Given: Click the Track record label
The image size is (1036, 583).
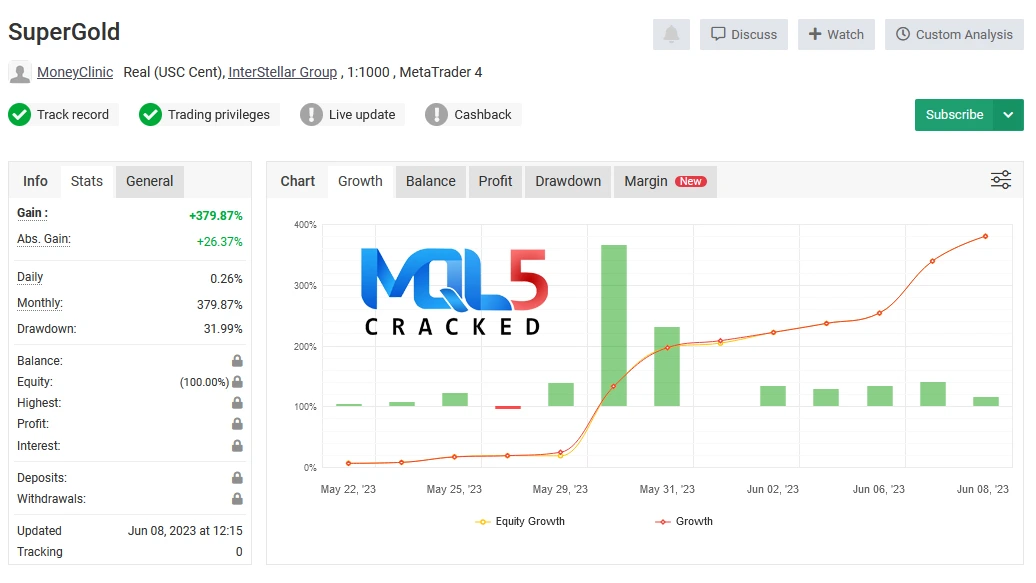Looking at the screenshot, I should tap(73, 114).
